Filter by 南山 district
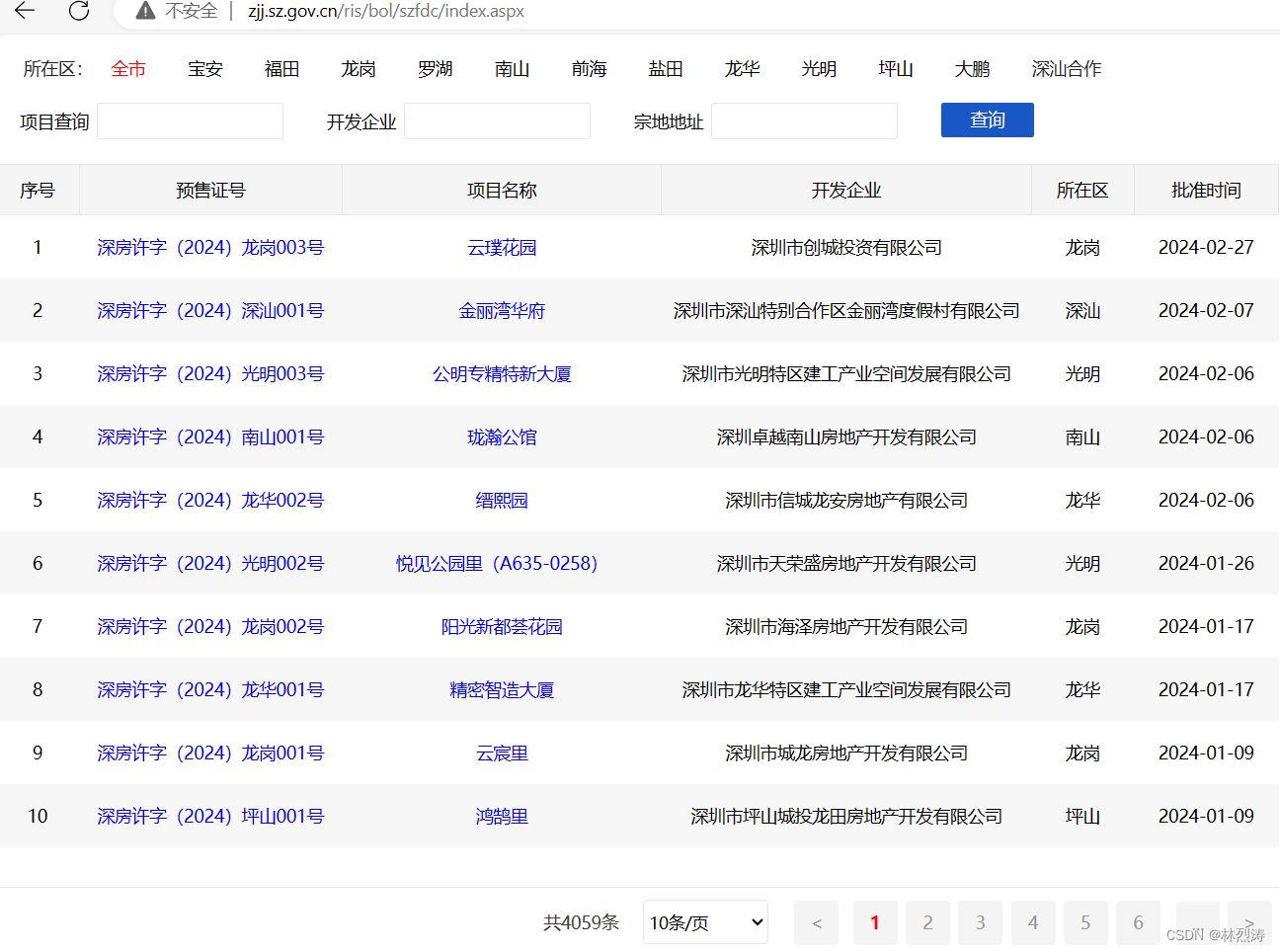Viewport: 1280px width, 952px height. coord(513,69)
